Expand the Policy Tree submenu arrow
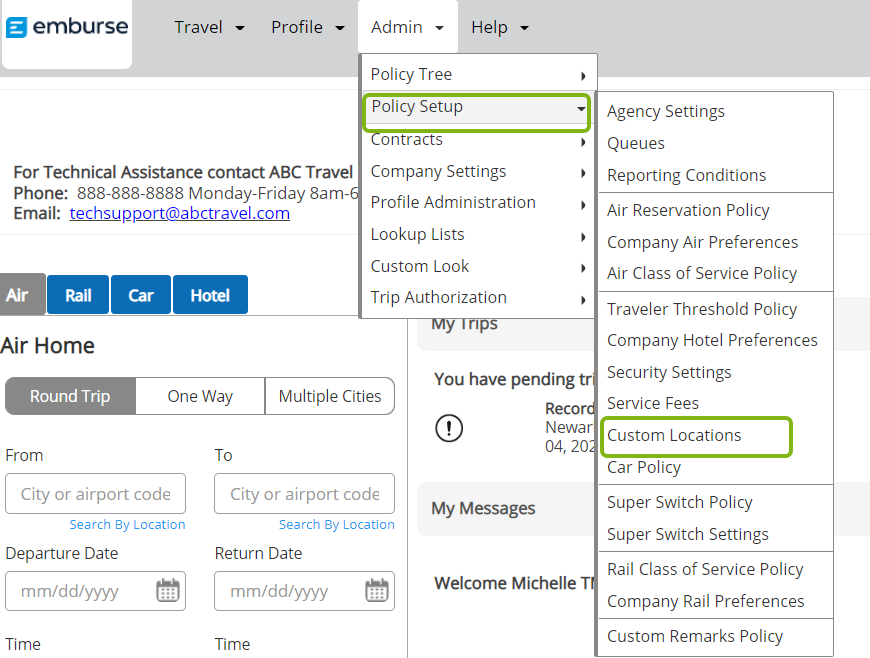 pos(583,75)
